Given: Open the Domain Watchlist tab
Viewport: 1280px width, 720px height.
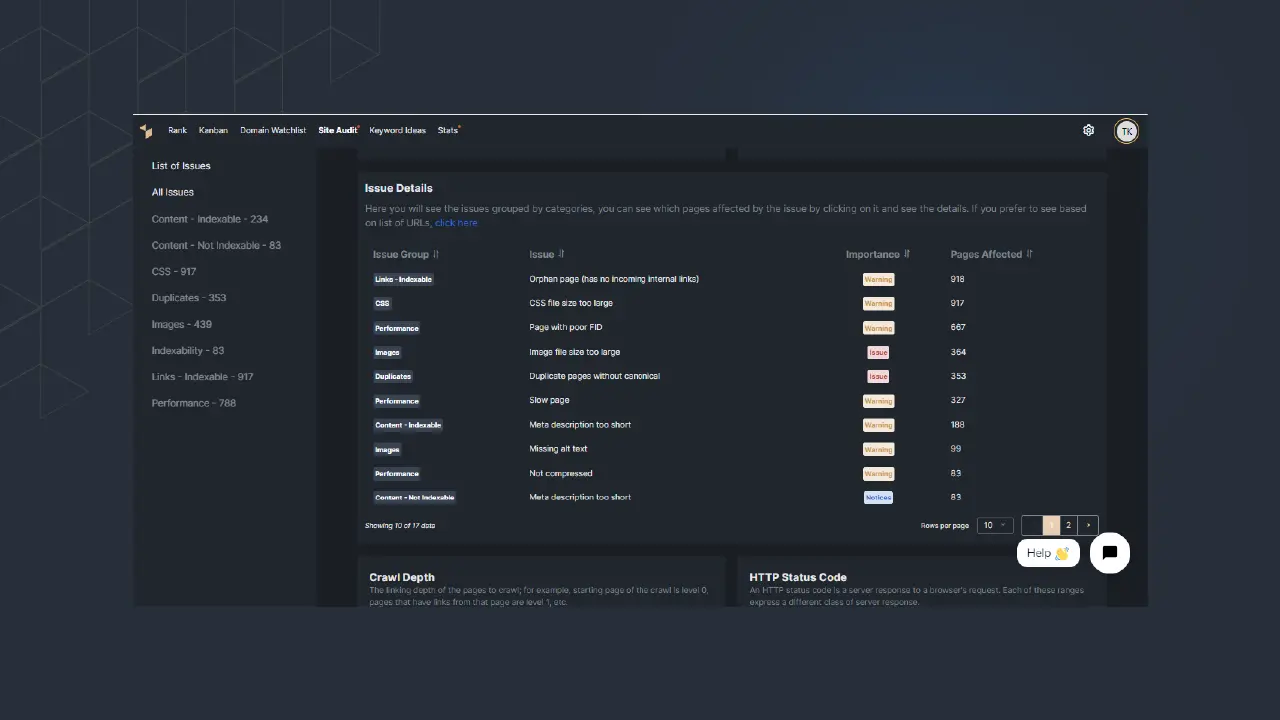Looking at the screenshot, I should click(x=273, y=130).
